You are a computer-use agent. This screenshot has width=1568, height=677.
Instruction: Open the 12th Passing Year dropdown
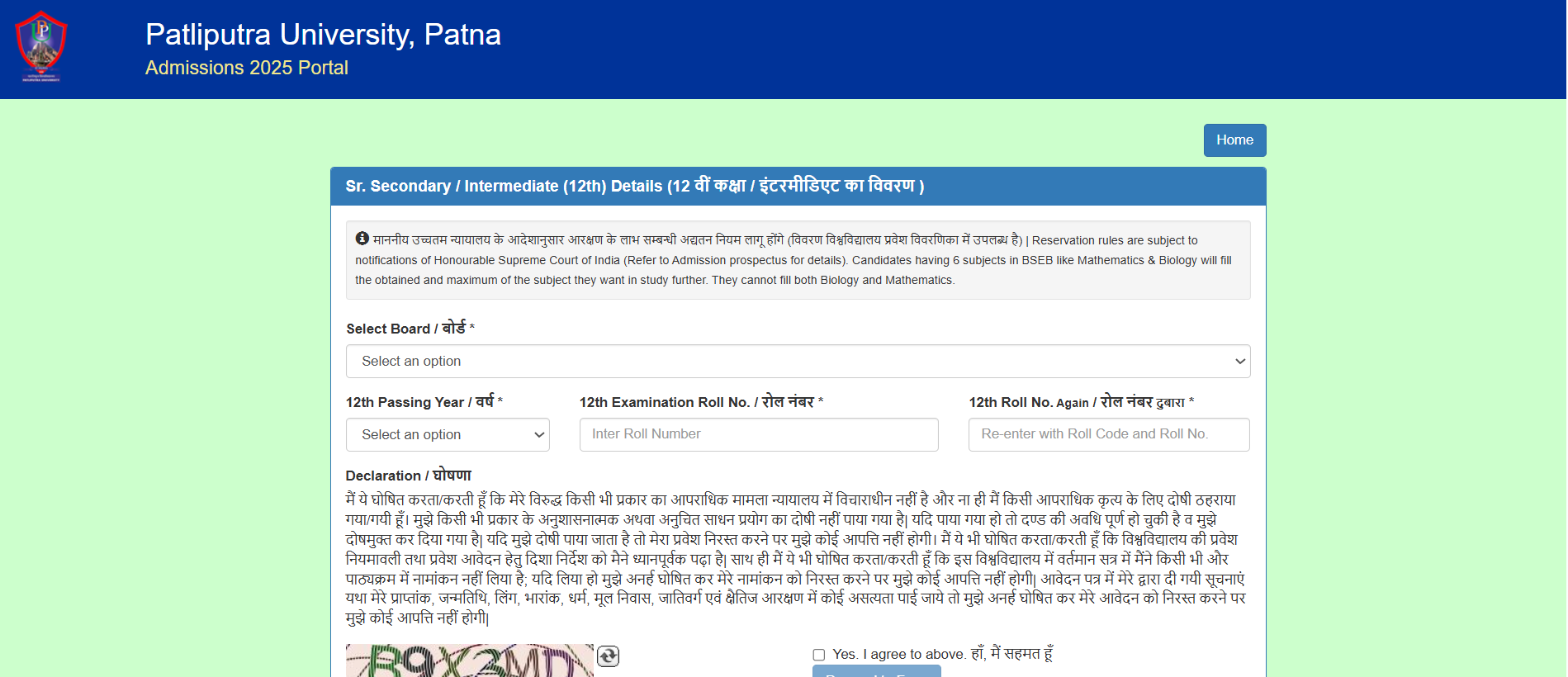click(x=448, y=434)
